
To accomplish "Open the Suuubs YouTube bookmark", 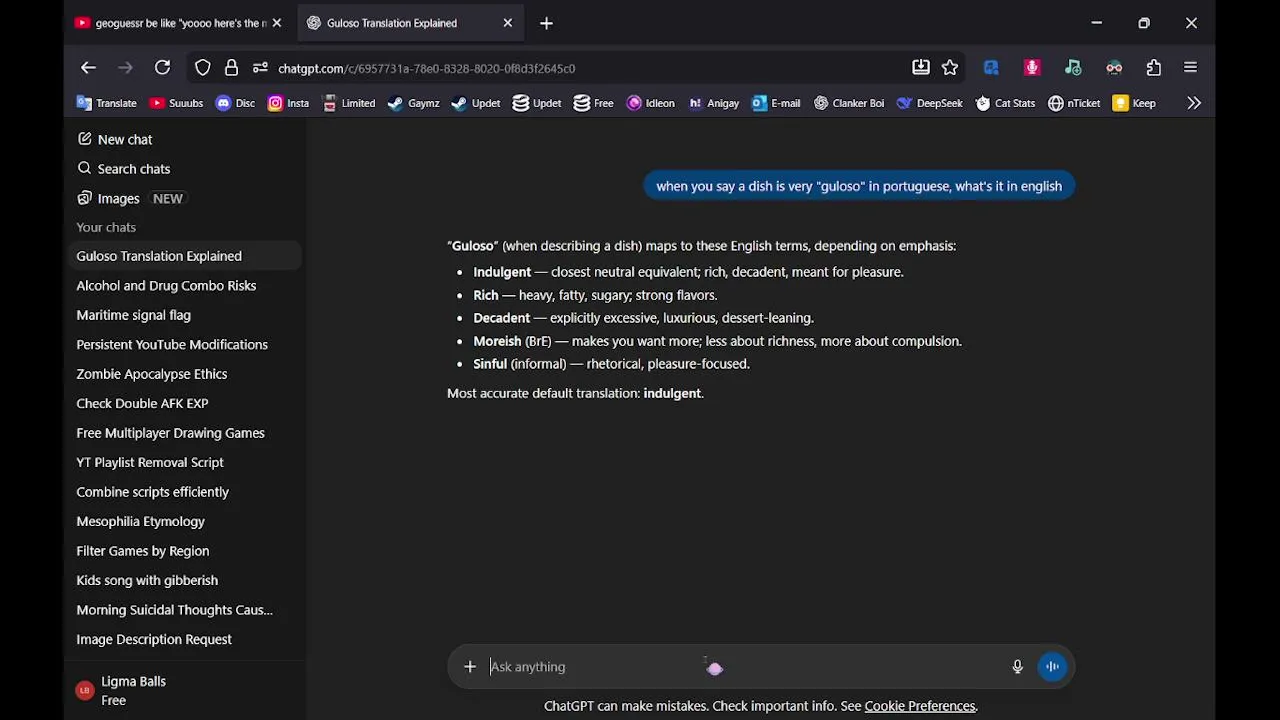I will point(176,103).
